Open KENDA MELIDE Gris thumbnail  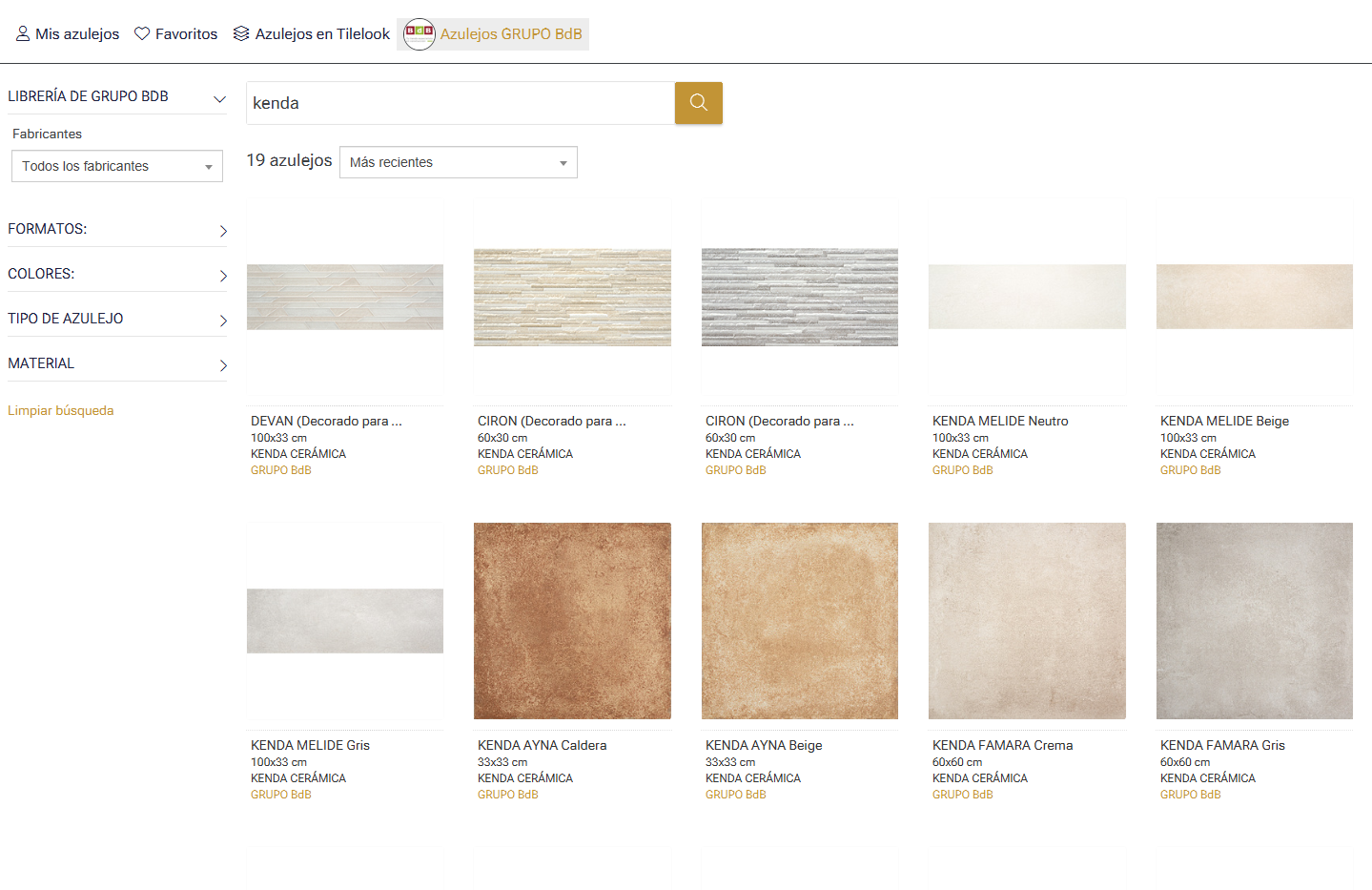[x=345, y=621]
